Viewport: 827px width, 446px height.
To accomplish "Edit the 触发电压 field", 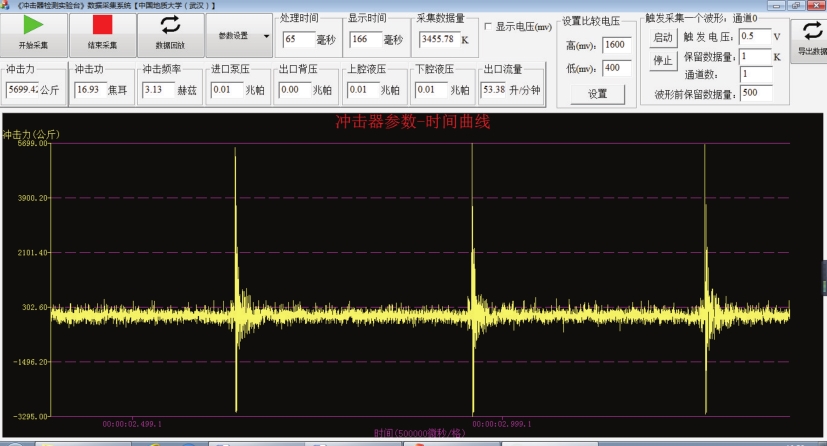I will pyautogui.click(x=755, y=36).
